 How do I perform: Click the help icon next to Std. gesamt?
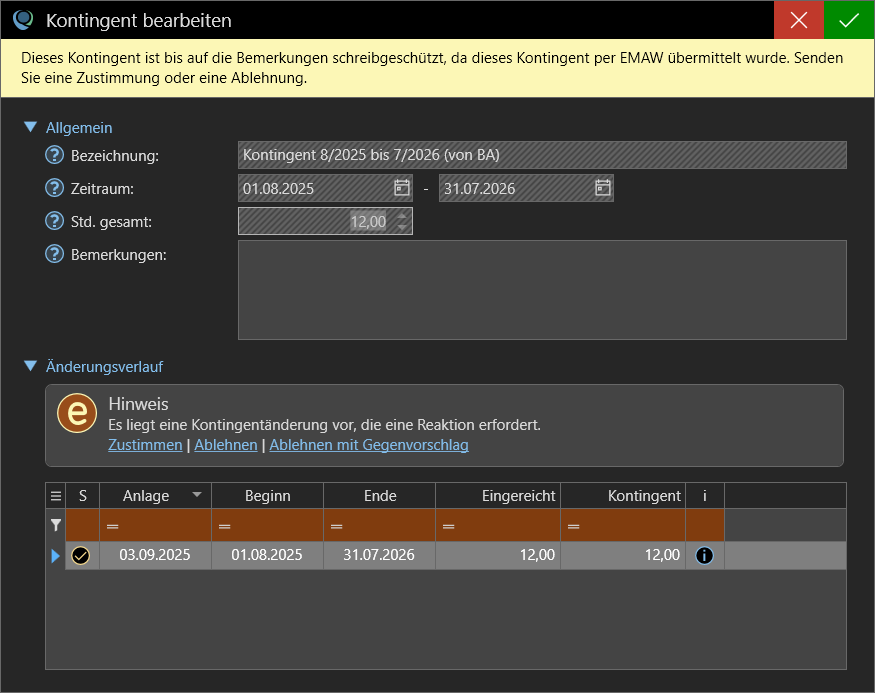[x=54, y=221]
